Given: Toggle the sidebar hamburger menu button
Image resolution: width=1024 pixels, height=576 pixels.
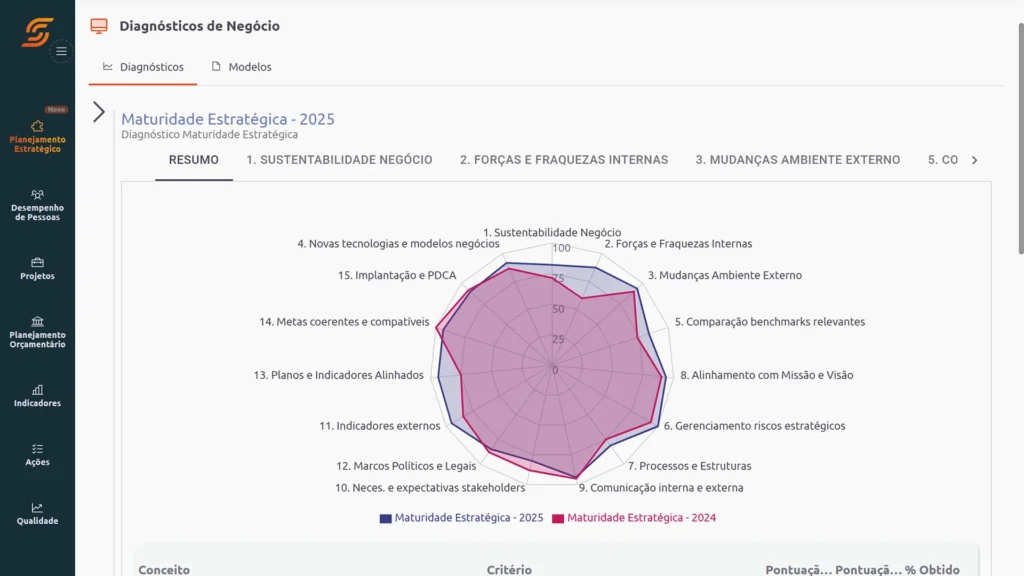Looking at the screenshot, I should (61, 51).
